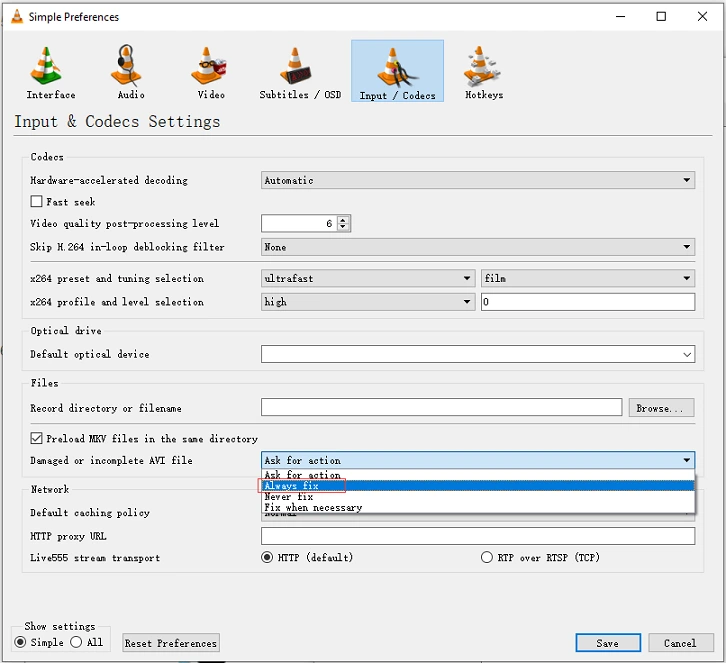
Task: Enable the Fast seek checkbox
Action: pos(36,201)
